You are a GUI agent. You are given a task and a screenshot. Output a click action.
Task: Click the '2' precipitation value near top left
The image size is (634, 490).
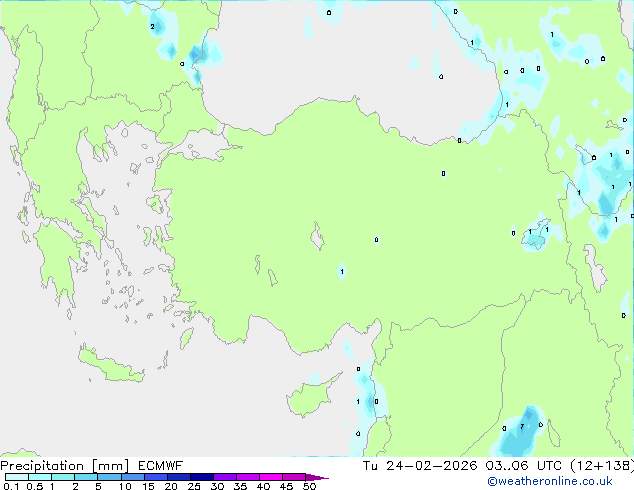pos(152,27)
